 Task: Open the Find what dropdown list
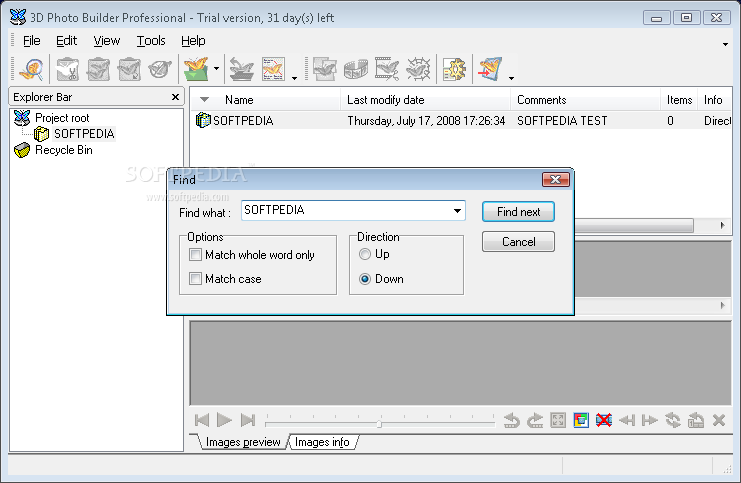point(457,210)
